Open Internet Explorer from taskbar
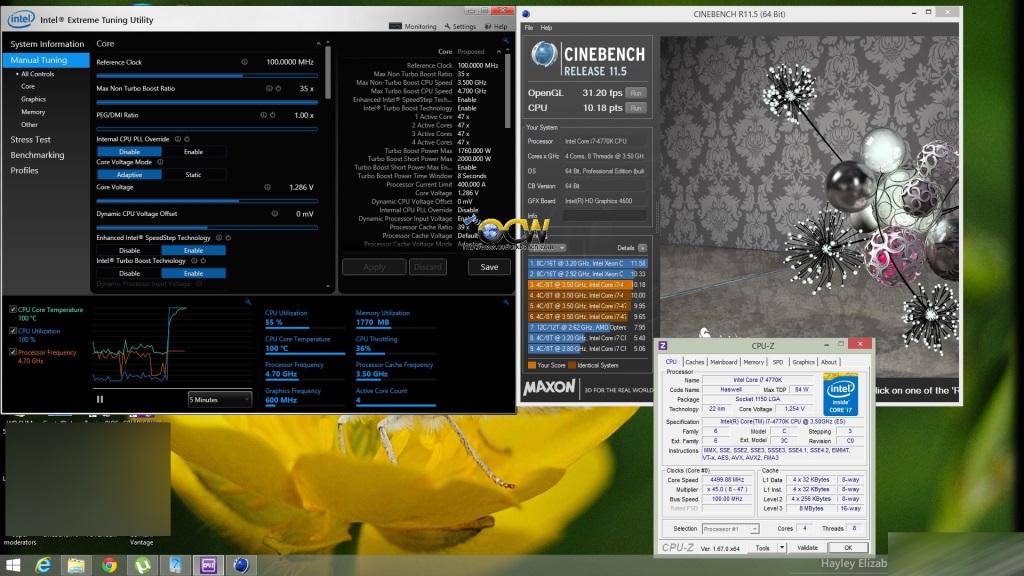Screen dimensions: 1024x576 (43, 565)
